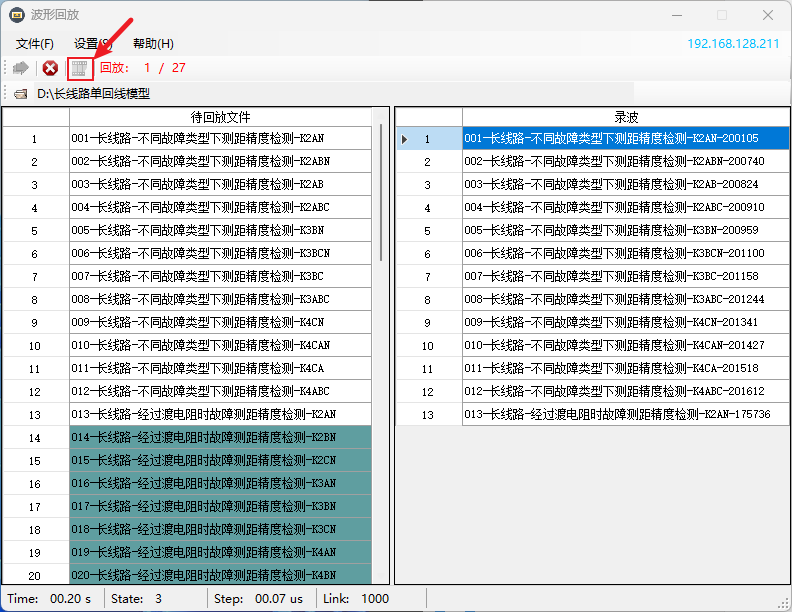The image size is (792, 612).
Task: Click row number 8 in recording list
Action: pos(427,300)
